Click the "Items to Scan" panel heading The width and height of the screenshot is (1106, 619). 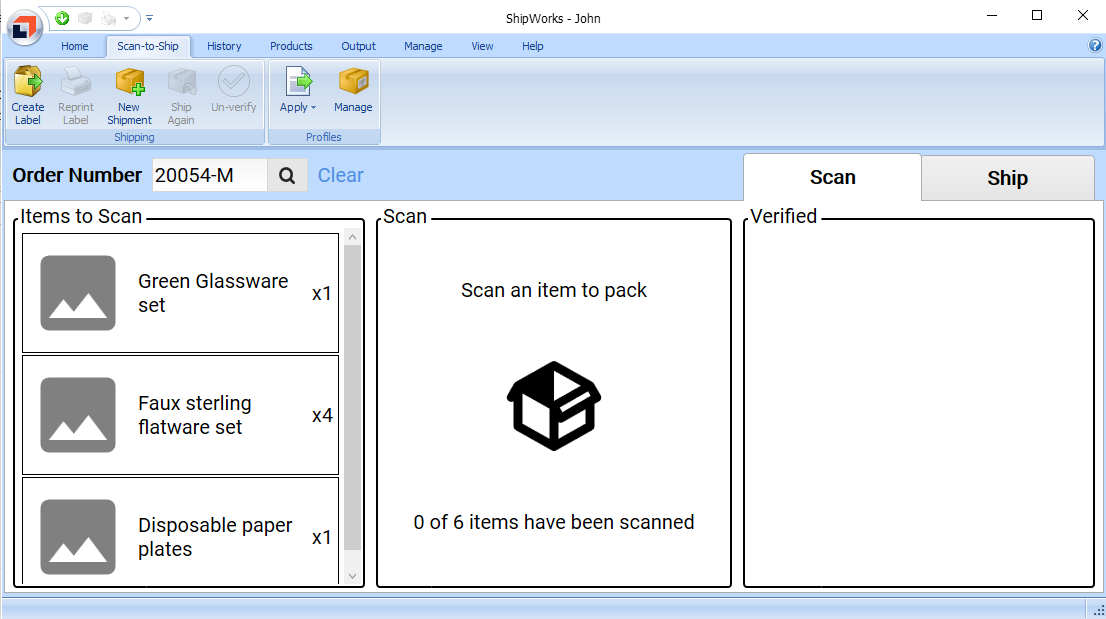[81, 216]
